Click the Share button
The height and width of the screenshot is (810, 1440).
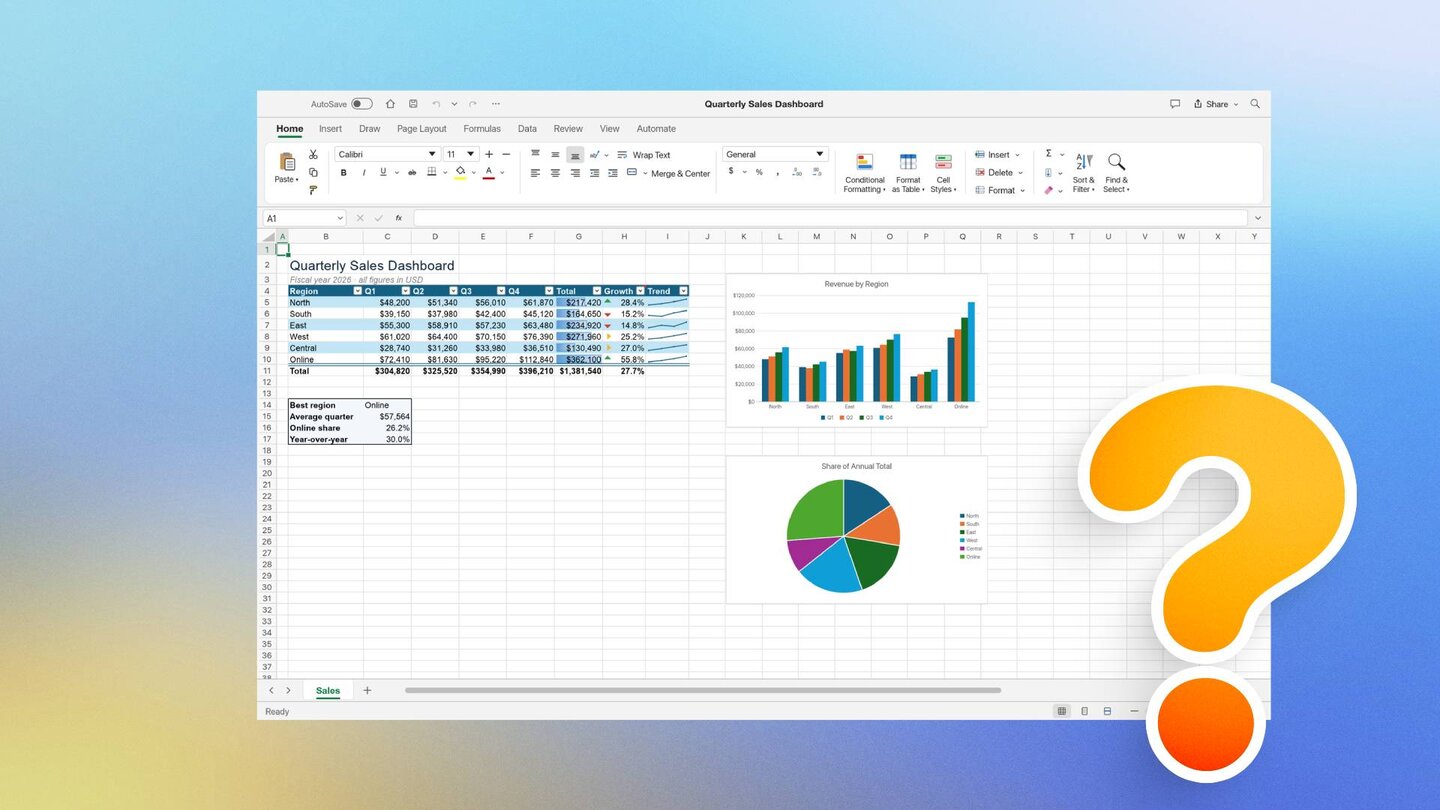[x=1216, y=104]
